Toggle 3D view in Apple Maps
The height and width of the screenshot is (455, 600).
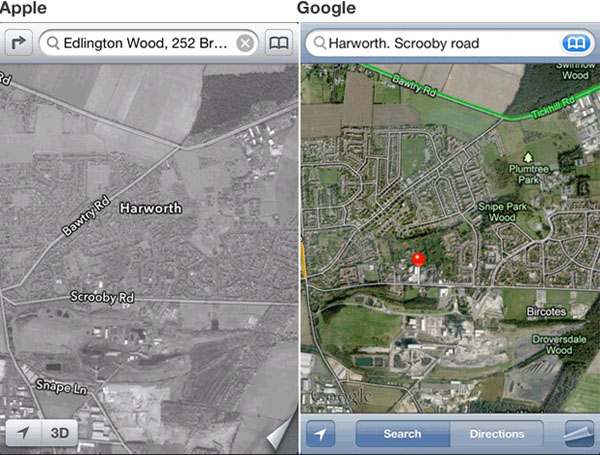click(60, 433)
